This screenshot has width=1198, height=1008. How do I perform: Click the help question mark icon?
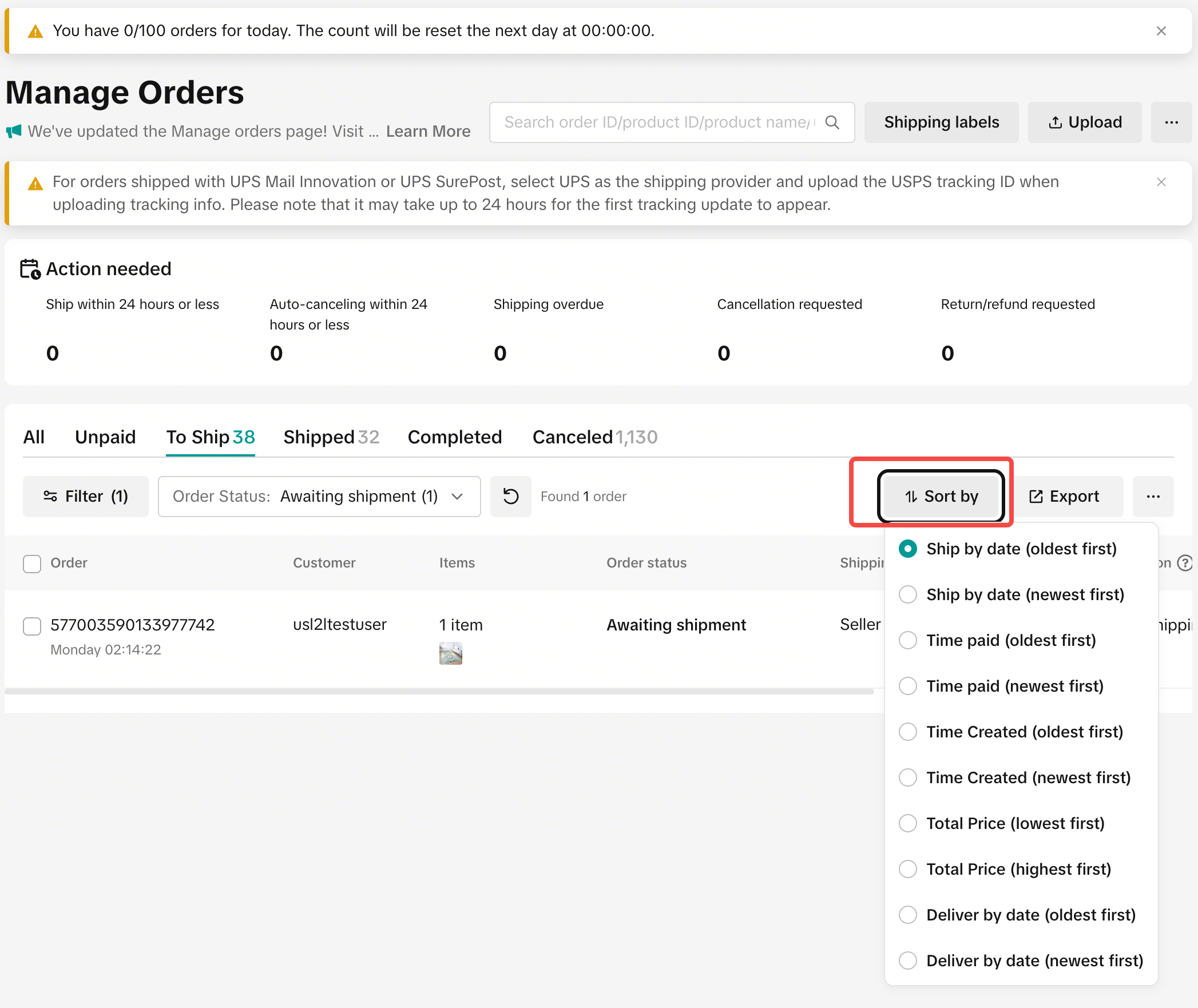[1184, 563]
